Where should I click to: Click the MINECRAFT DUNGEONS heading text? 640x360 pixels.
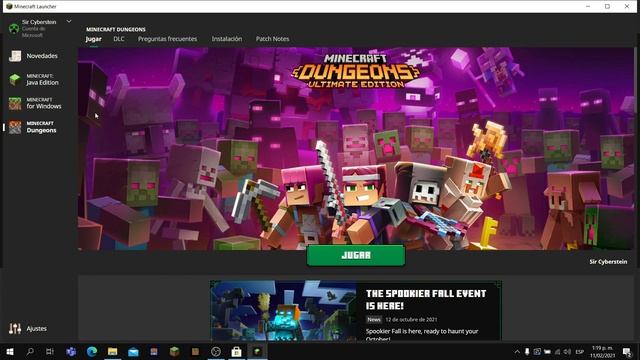tap(116, 29)
